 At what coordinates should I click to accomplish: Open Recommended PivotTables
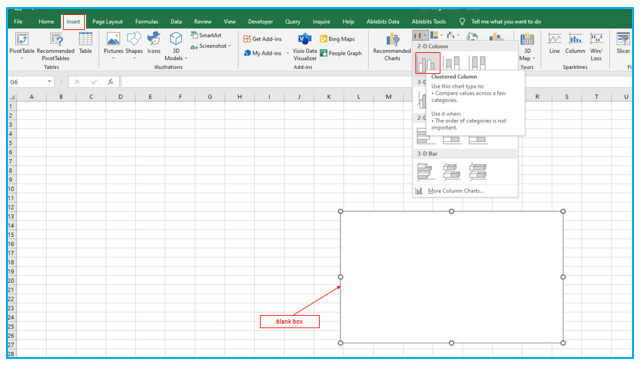point(56,47)
